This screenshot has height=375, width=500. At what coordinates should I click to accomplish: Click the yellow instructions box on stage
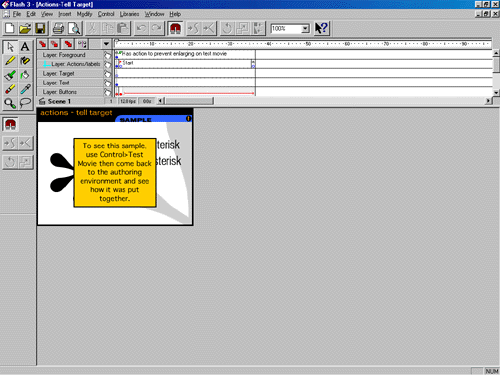[x=115, y=173]
